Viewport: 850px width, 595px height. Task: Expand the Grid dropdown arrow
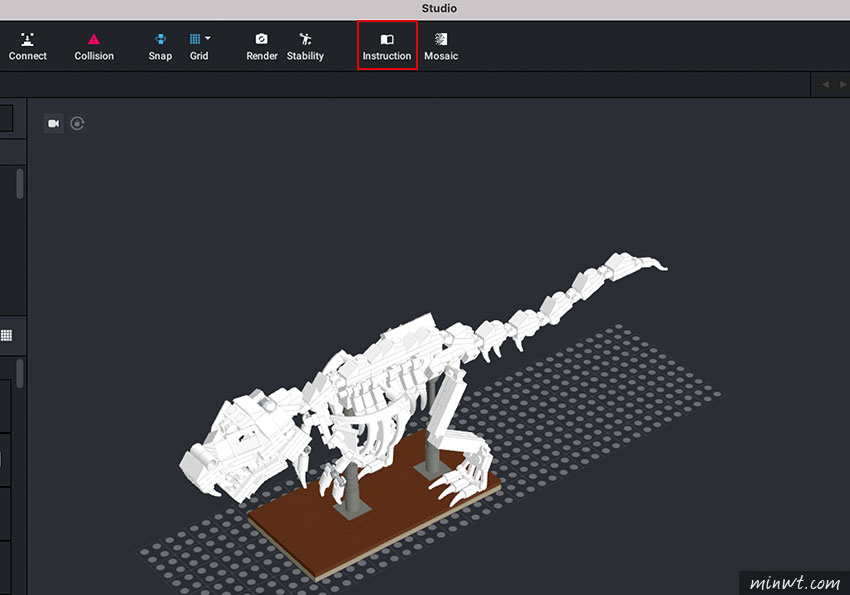pos(208,38)
